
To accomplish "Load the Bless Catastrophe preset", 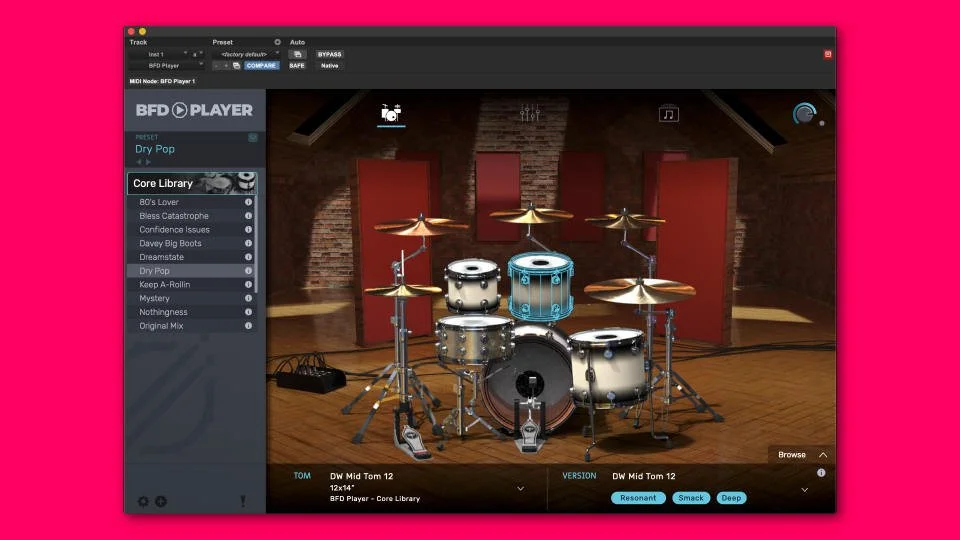I will (190, 216).
